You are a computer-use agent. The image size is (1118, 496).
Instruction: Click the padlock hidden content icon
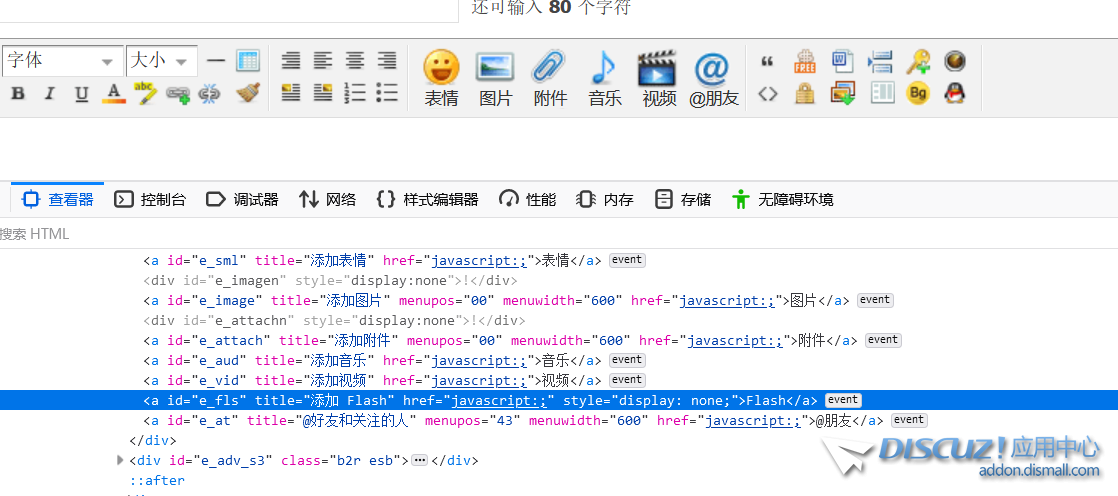pyautogui.click(x=805, y=93)
